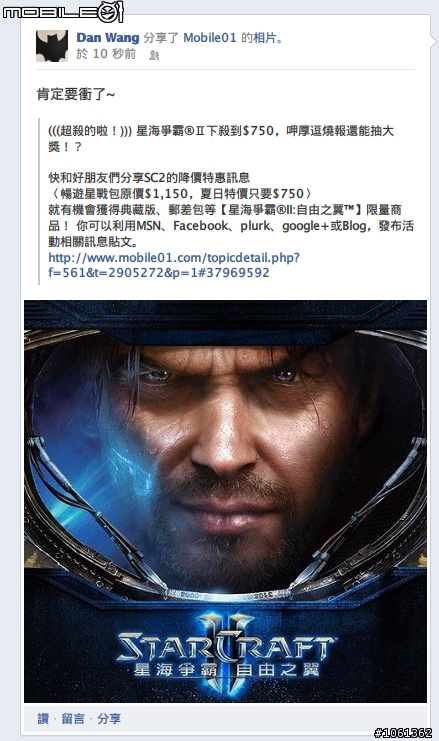This screenshot has height=741, width=439.
Task: Click 讚 to like the post
Action: pyautogui.click(x=43, y=719)
